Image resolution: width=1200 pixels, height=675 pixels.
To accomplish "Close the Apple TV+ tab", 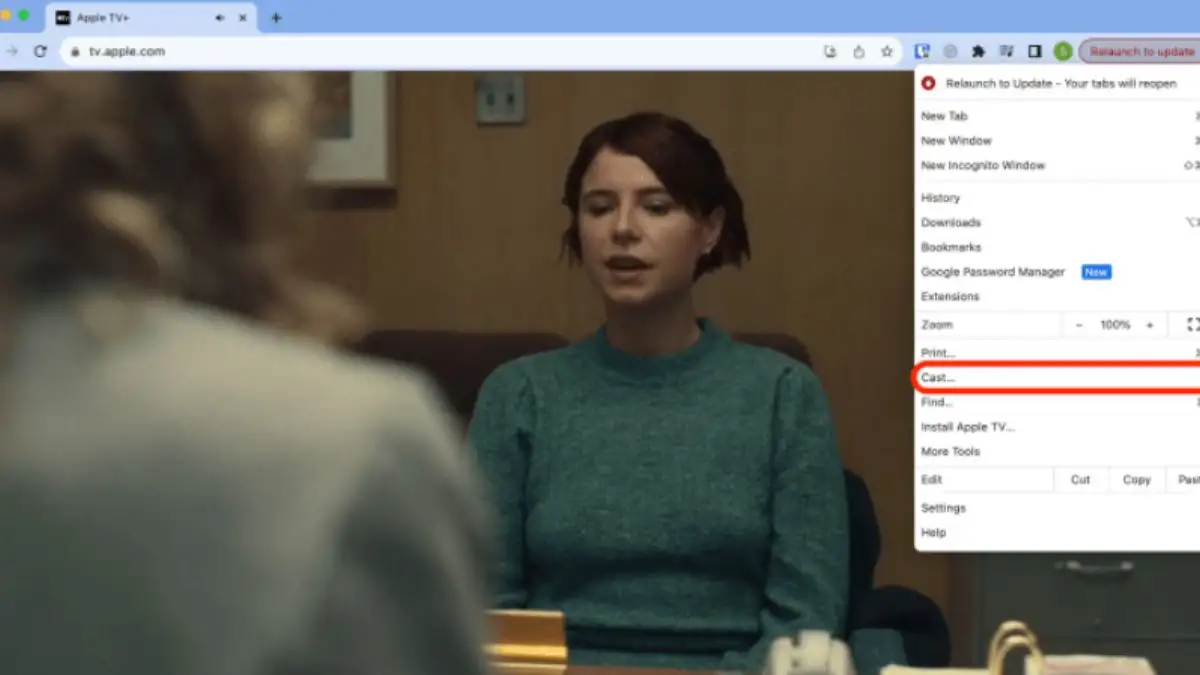I will [x=243, y=18].
